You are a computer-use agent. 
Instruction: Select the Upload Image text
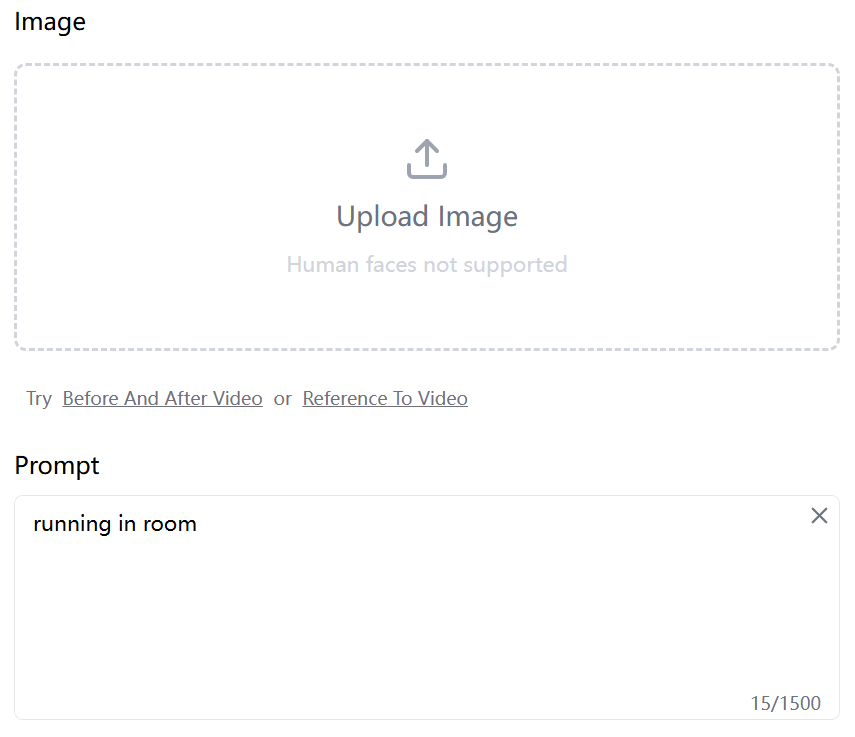coord(427,216)
